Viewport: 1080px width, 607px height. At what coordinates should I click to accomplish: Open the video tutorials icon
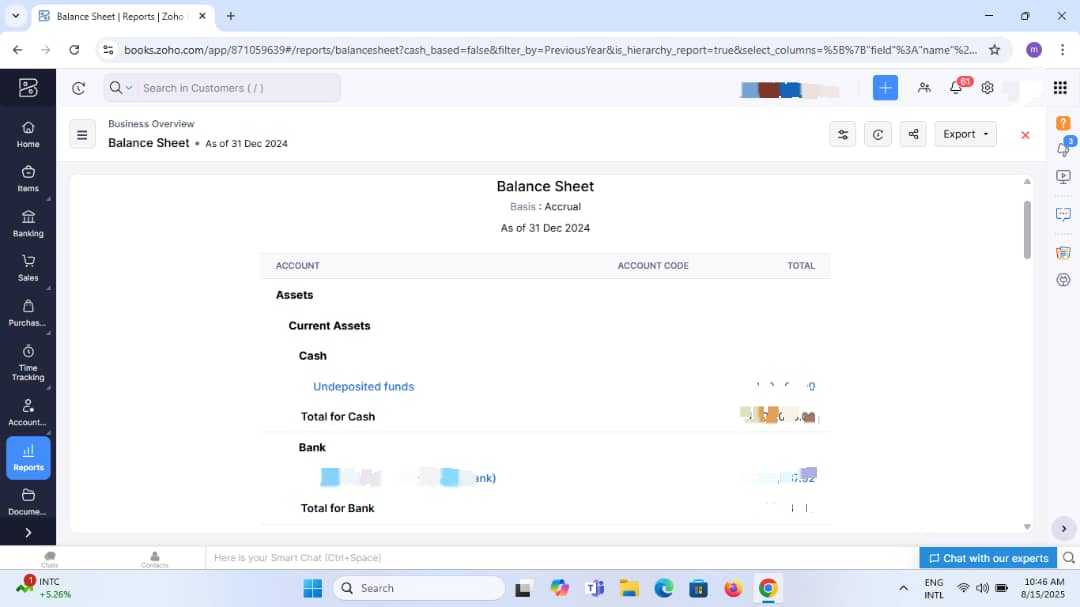coord(1063,177)
